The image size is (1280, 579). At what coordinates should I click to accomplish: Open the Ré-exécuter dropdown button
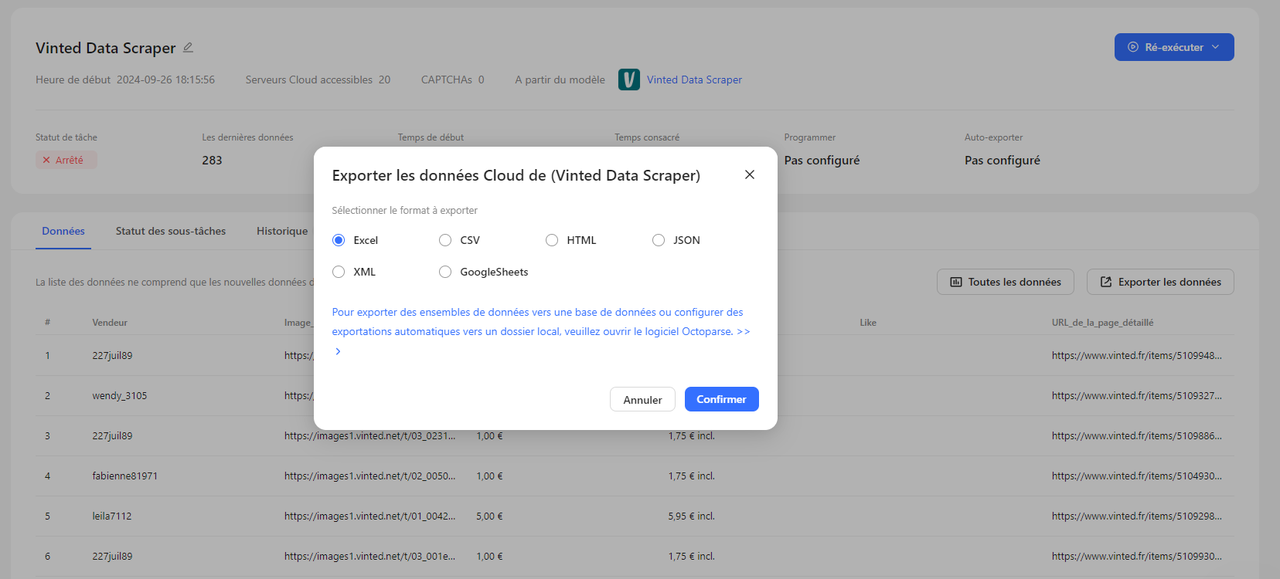[1174, 47]
